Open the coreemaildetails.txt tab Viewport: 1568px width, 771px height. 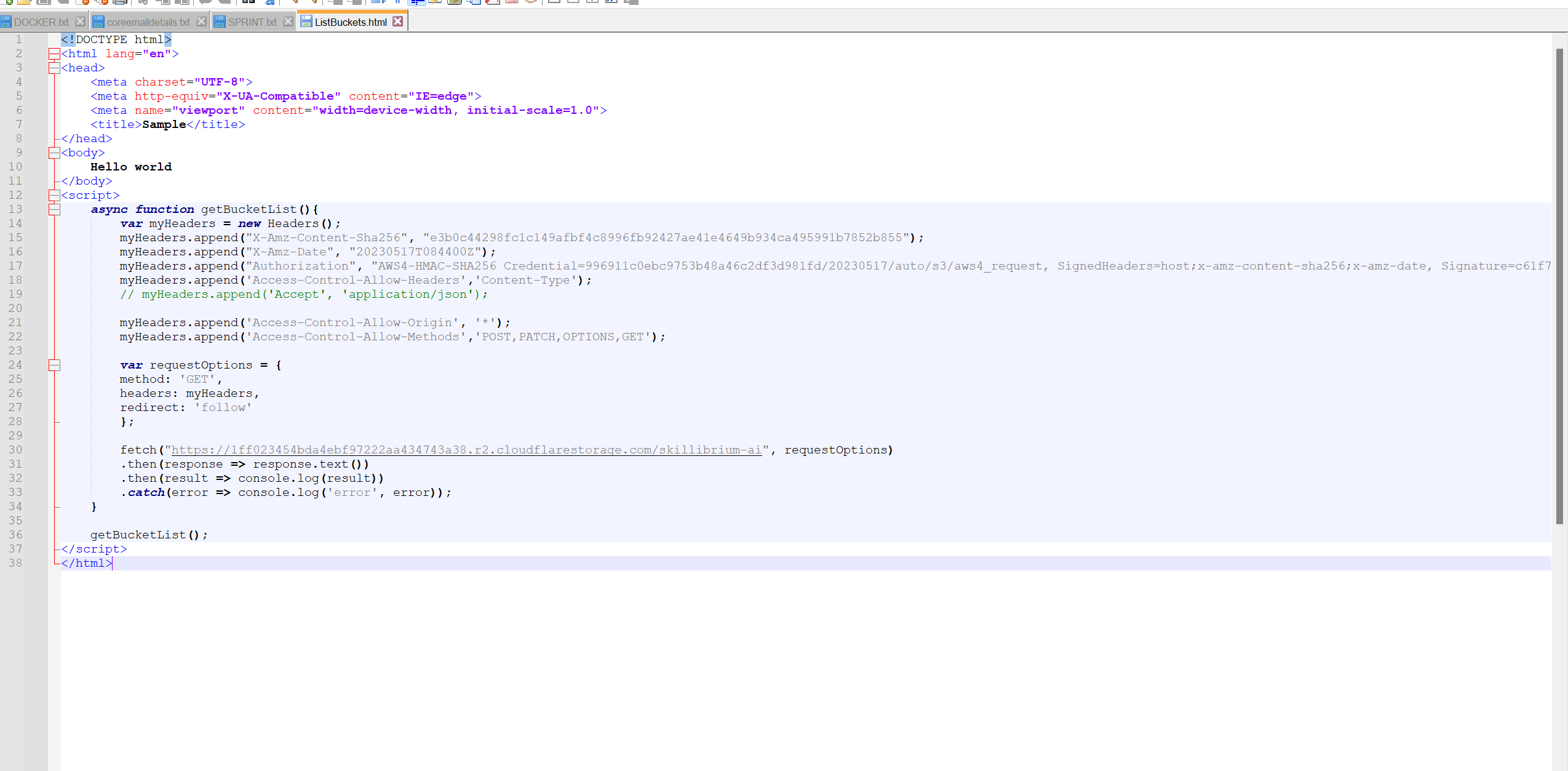point(148,22)
